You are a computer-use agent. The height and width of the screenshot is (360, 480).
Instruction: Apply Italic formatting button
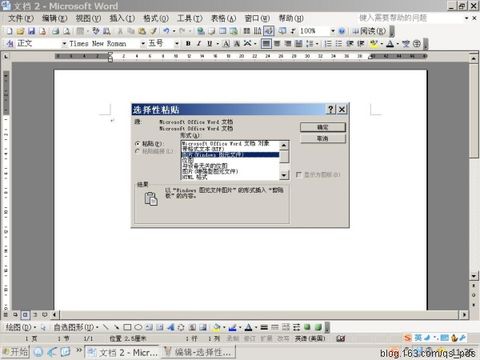(199, 44)
